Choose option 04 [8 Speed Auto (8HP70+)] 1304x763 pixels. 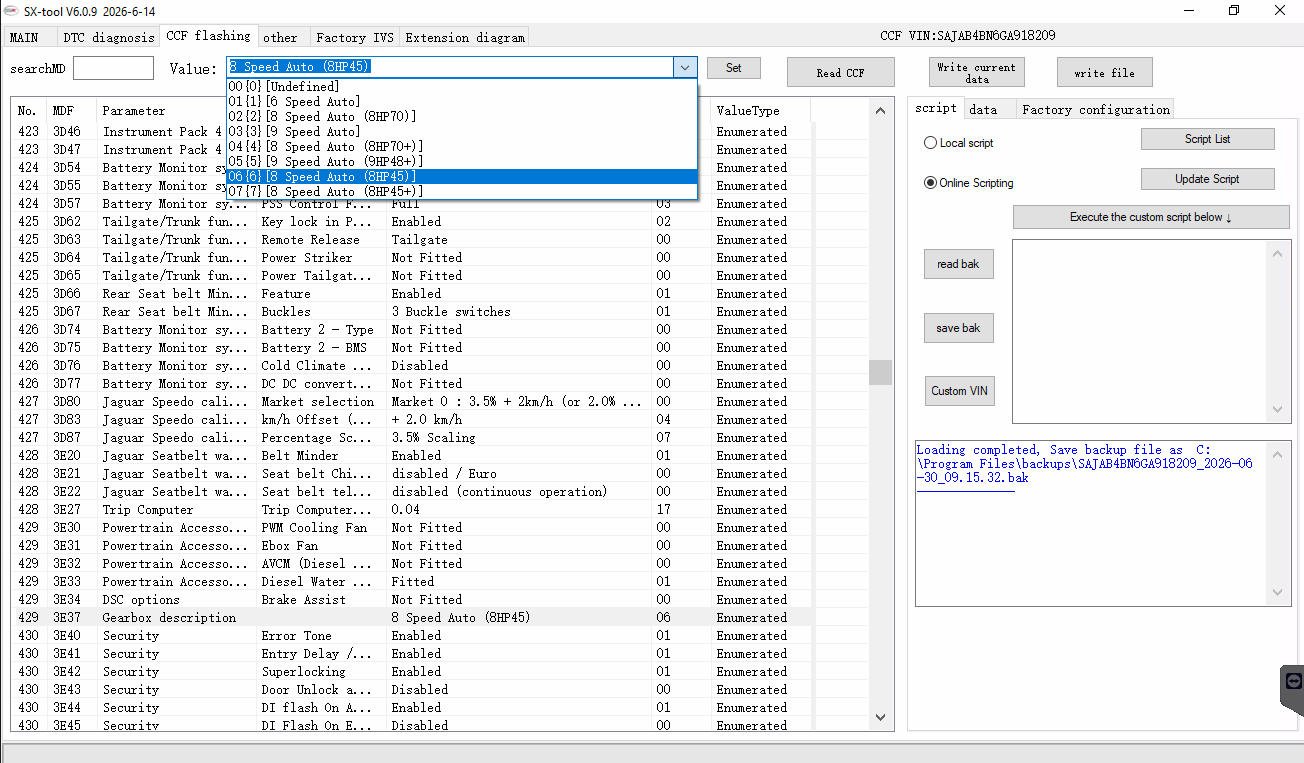(x=462, y=147)
